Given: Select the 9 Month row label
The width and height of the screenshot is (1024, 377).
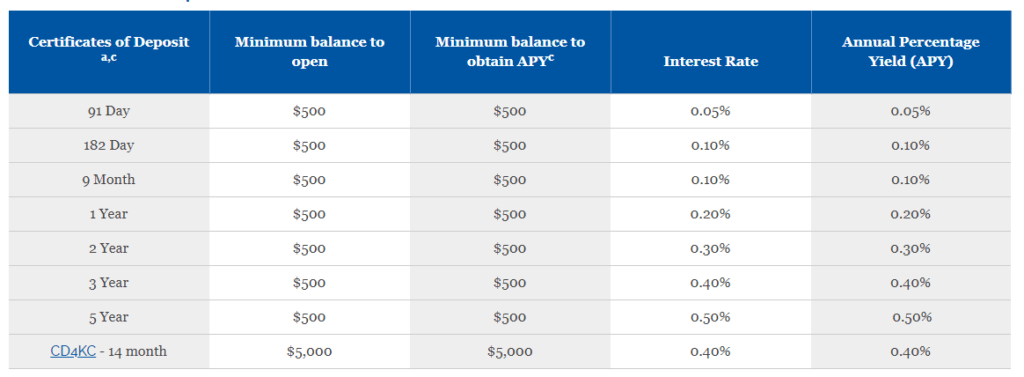Looking at the screenshot, I should [109, 180].
